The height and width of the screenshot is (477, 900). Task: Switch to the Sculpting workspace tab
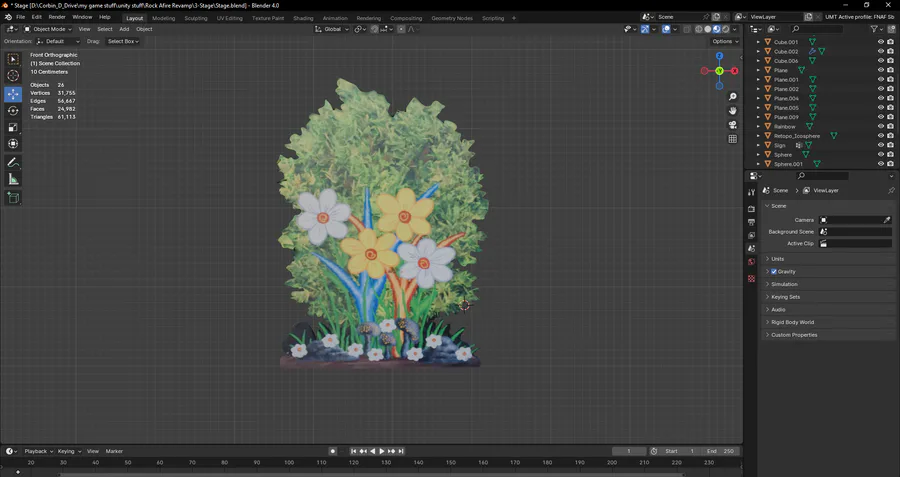pos(196,18)
